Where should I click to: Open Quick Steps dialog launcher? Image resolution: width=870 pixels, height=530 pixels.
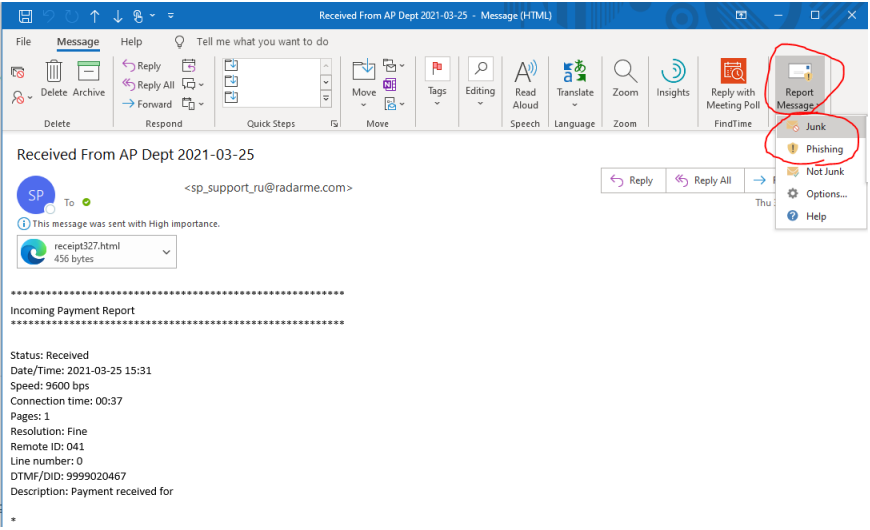click(x=334, y=124)
